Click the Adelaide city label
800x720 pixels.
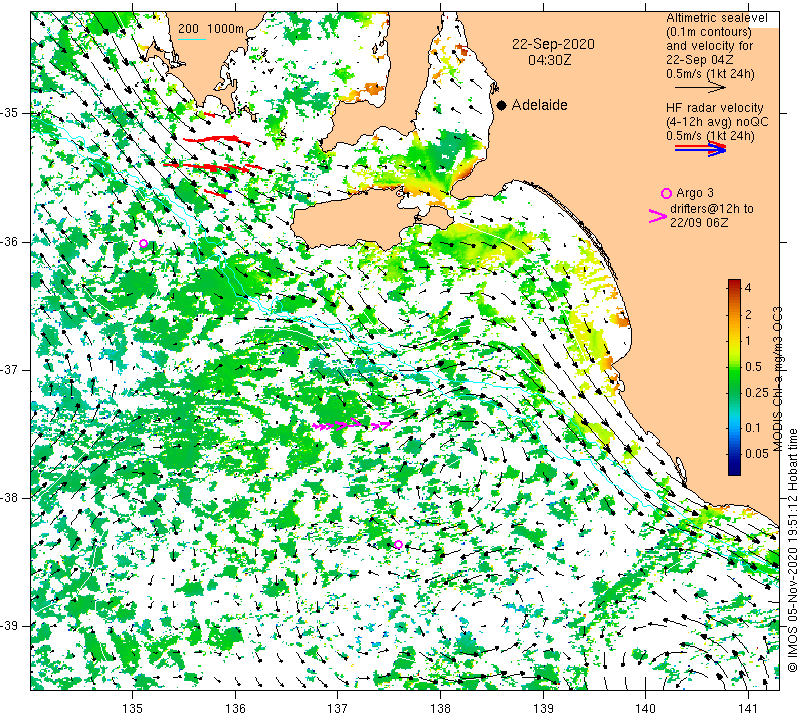pyautogui.click(x=539, y=105)
